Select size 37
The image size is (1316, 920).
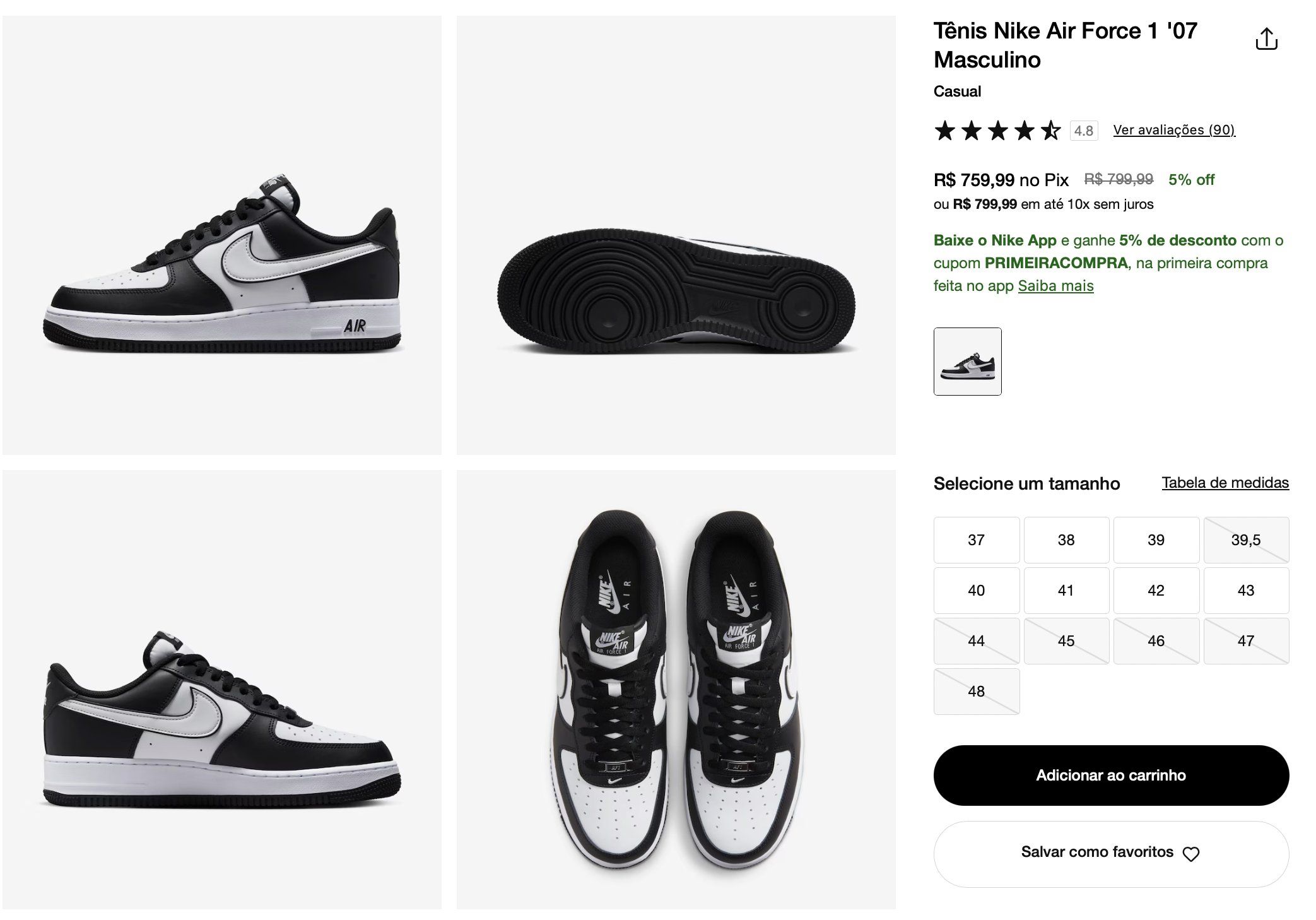[977, 540]
